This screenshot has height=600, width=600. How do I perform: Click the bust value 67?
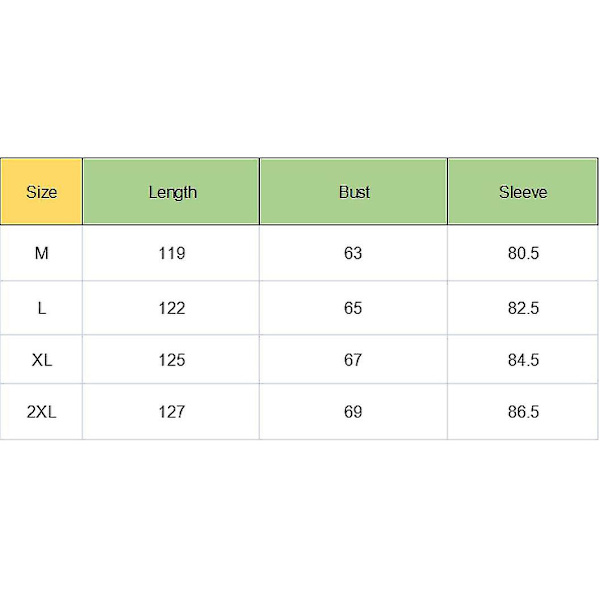(353, 360)
